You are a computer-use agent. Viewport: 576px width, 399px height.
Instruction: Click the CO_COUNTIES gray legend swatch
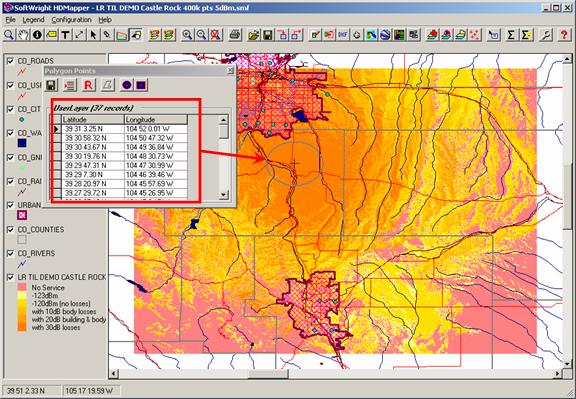coord(22,240)
